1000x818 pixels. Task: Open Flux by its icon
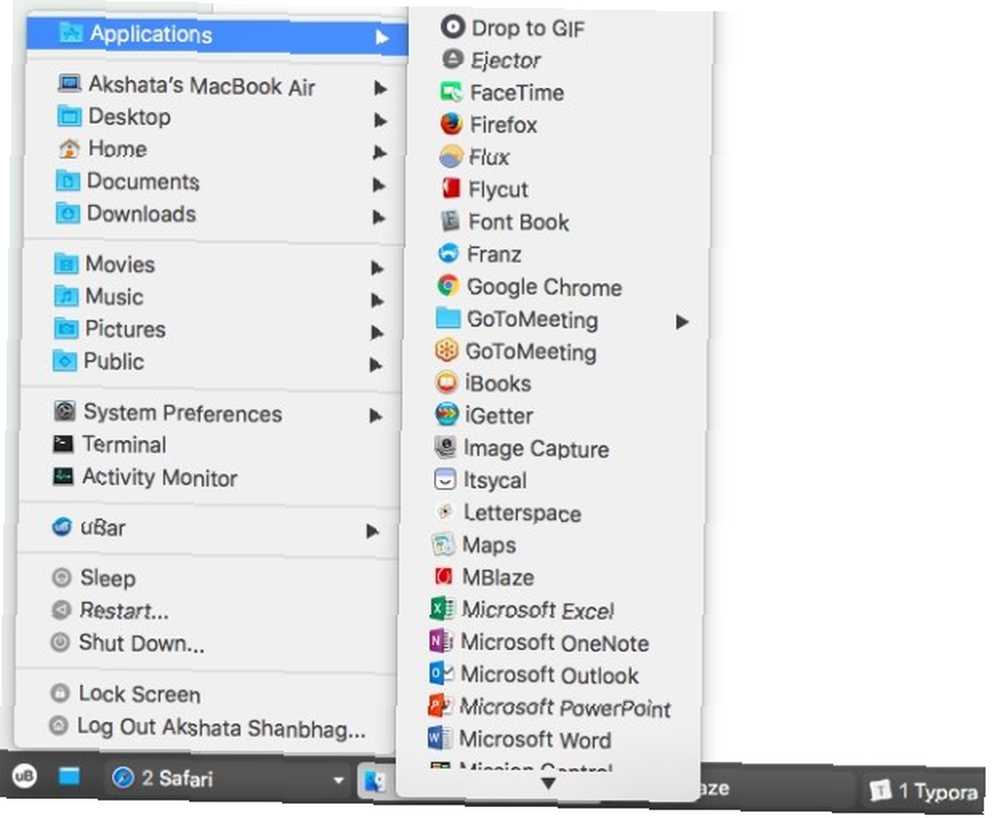click(450, 157)
